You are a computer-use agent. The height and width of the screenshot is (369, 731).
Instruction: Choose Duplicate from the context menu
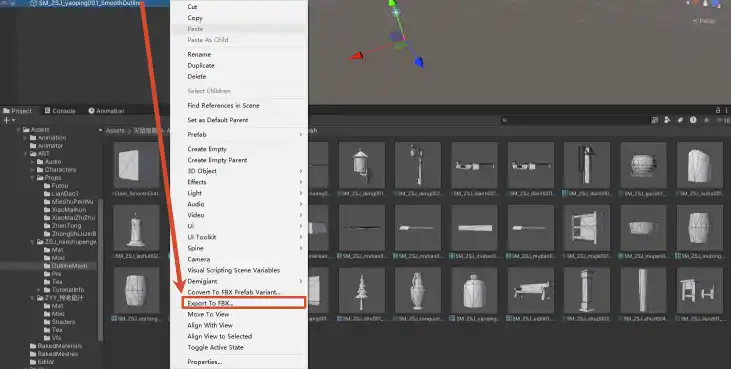click(239, 66)
